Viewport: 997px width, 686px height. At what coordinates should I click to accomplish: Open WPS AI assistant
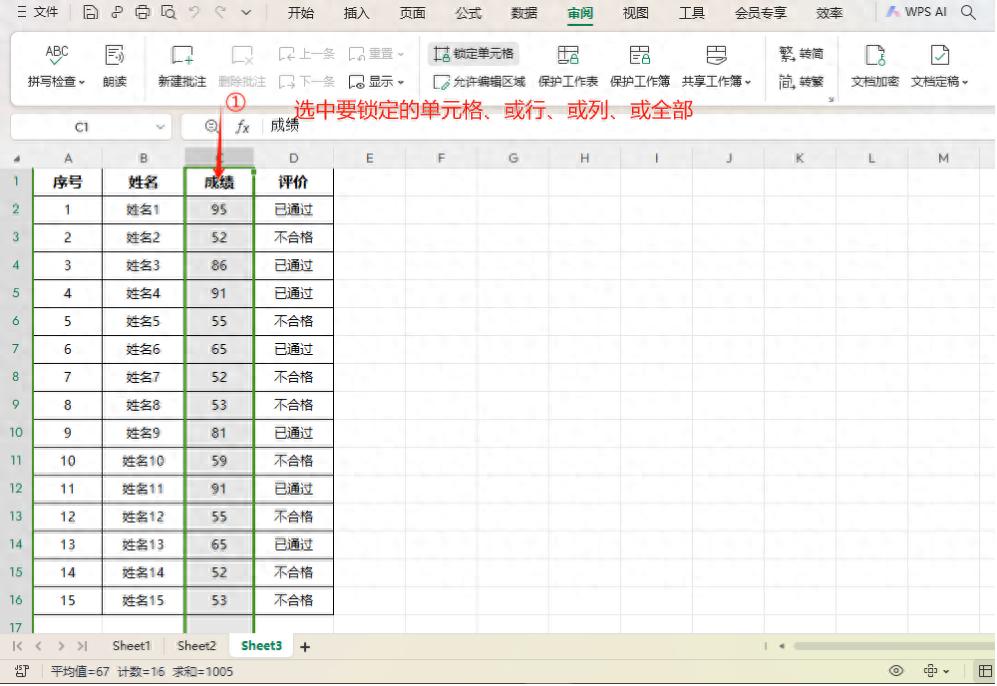(x=916, y=12)
